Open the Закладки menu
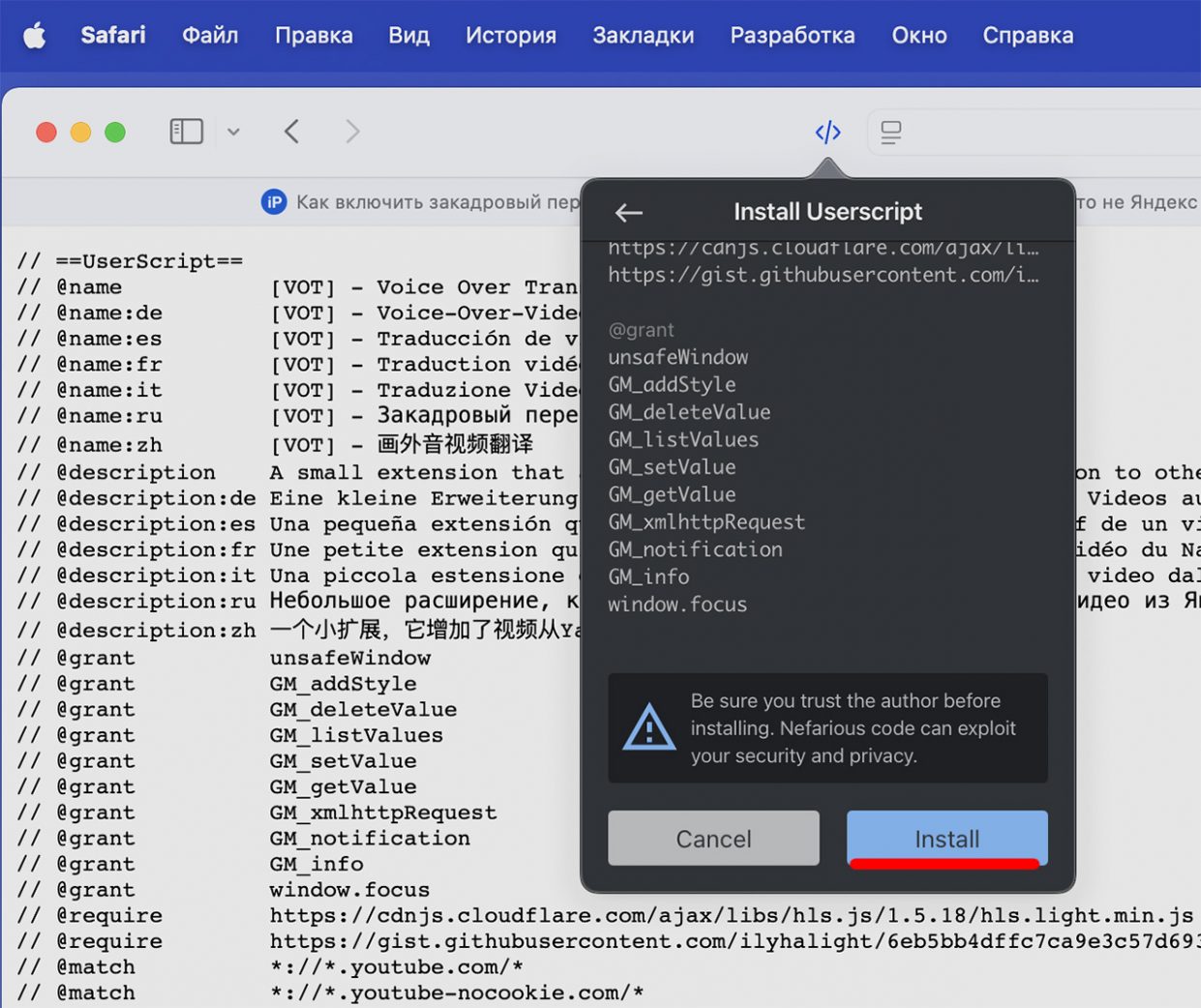 (643, 36)
